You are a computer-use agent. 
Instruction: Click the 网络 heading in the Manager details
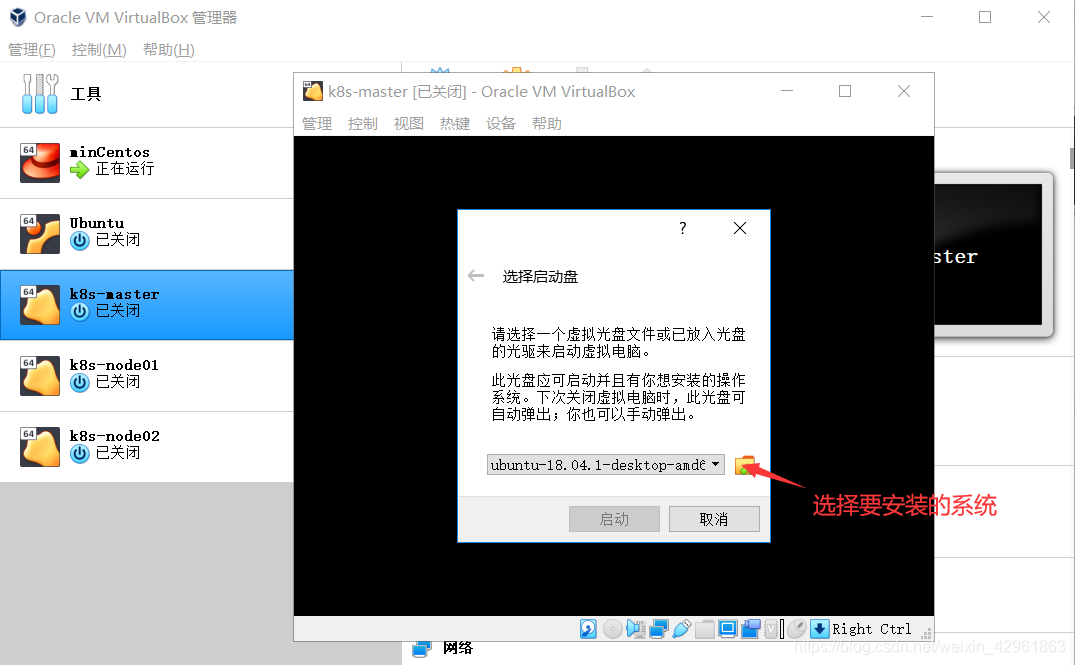pos(457,648)
